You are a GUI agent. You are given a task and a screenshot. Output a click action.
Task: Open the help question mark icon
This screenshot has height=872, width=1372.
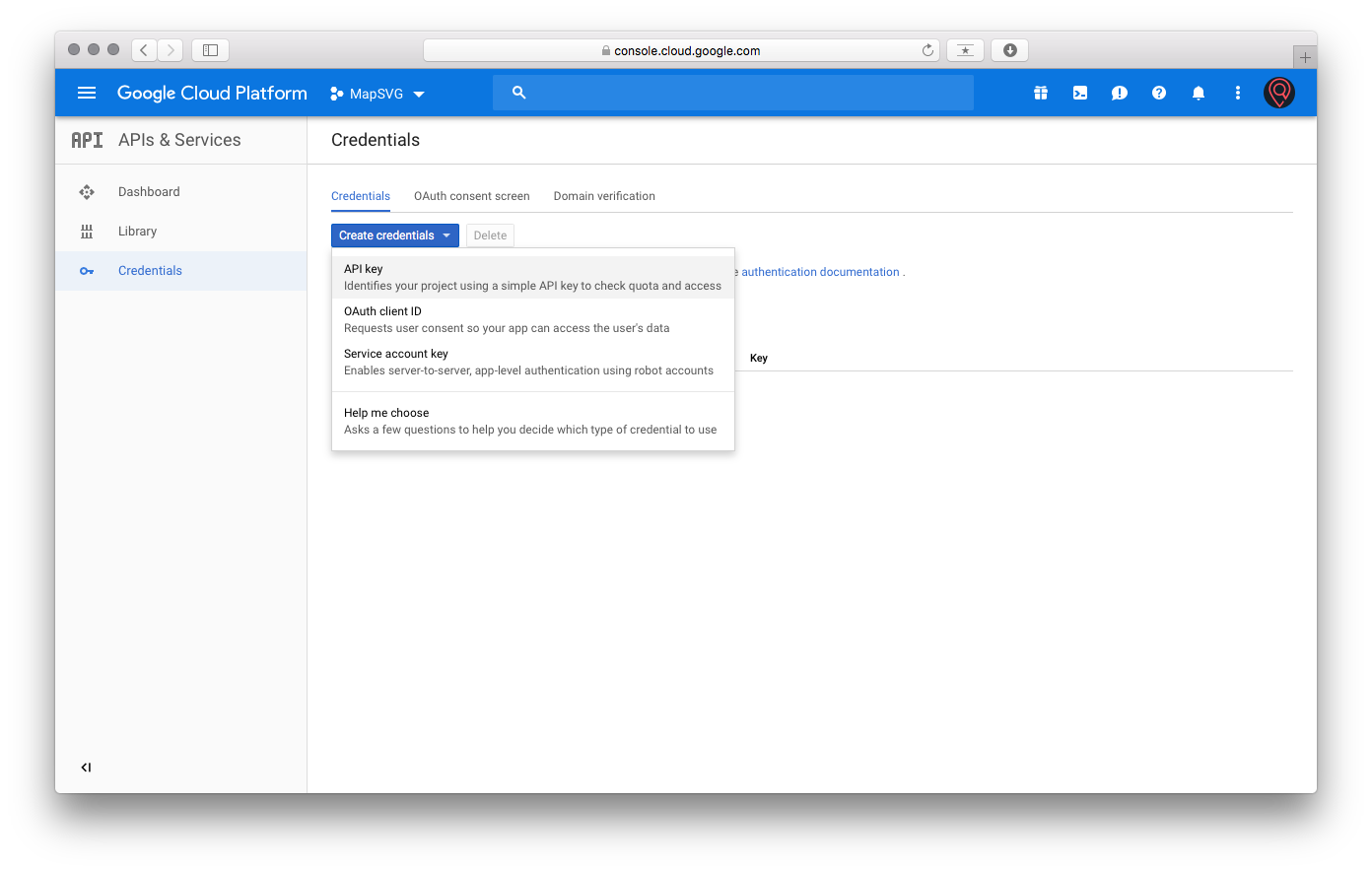[1159, 93]
